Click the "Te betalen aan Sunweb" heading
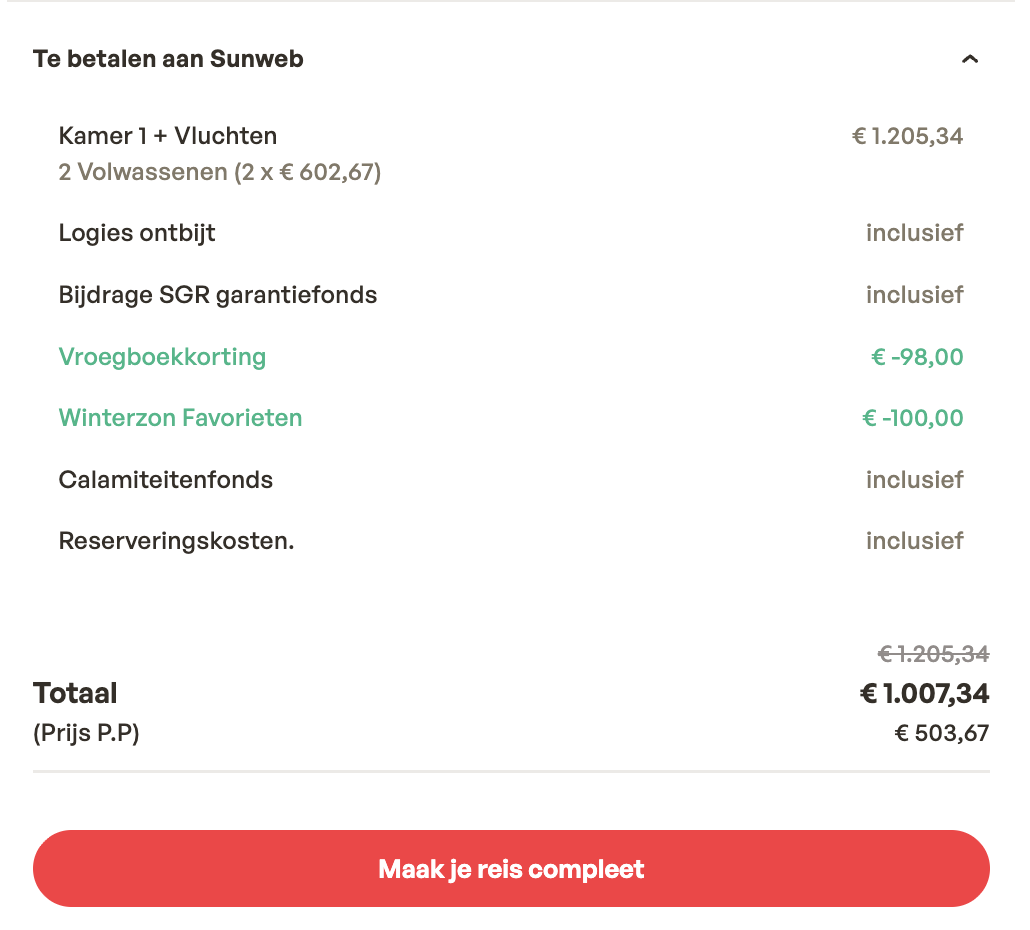 (x=168, y=59)
